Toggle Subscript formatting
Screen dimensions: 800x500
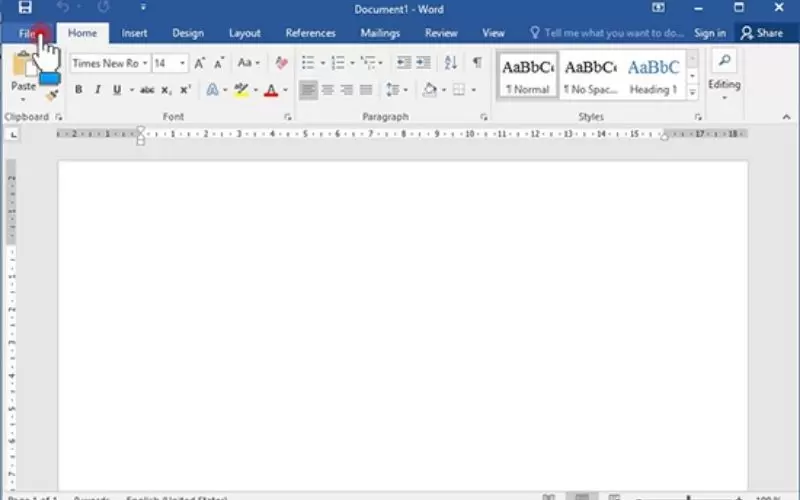tap(166, 90)
